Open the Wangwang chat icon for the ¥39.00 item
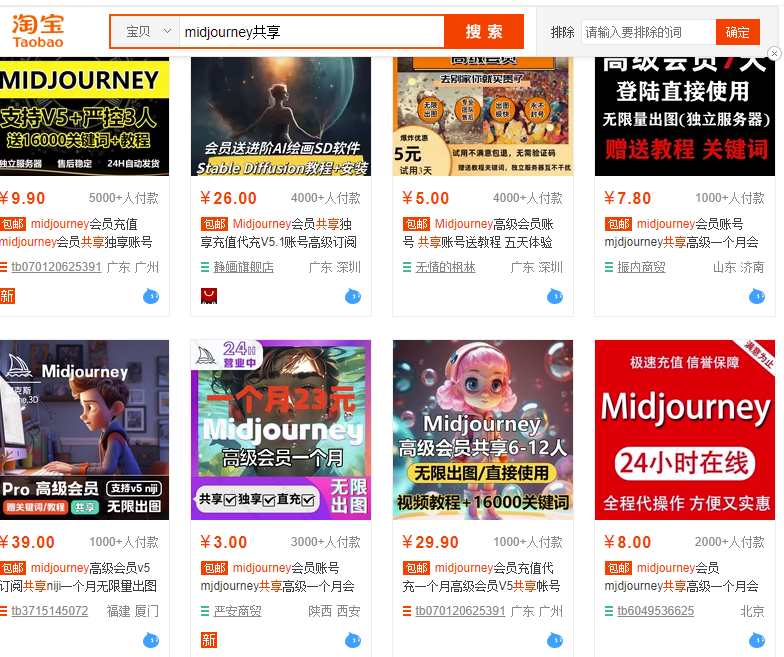 click(x=151, y=640)
